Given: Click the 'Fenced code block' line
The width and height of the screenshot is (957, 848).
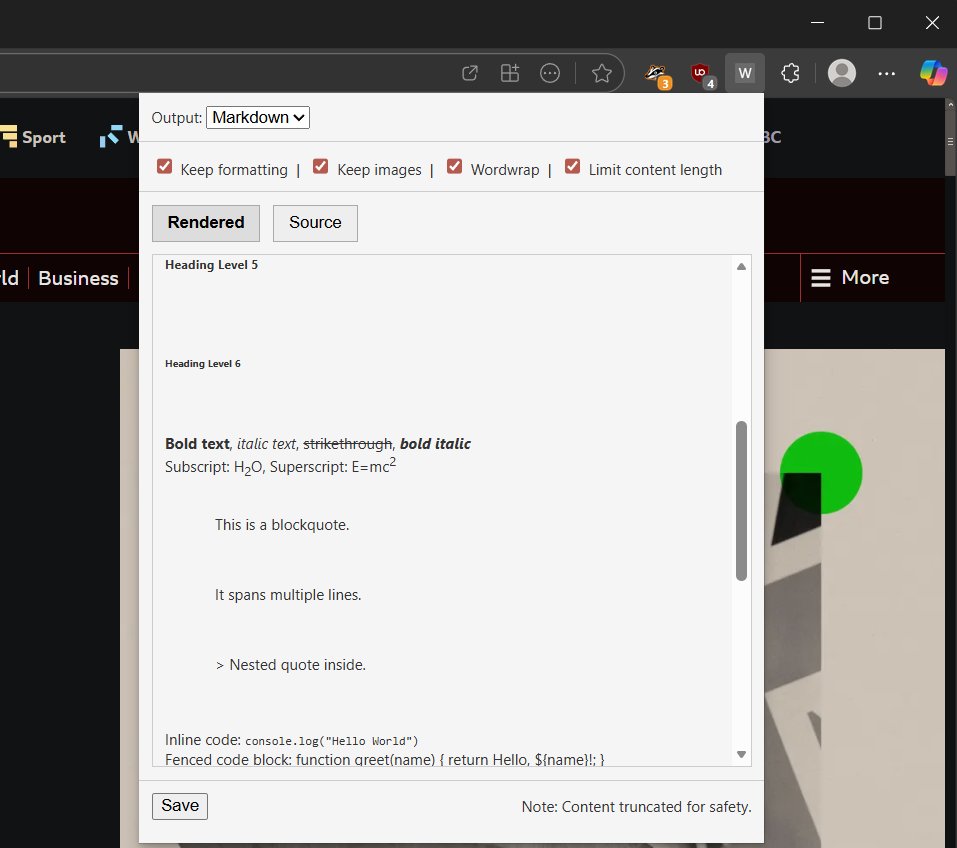Looking at the screenshot, I should (385, 759).
